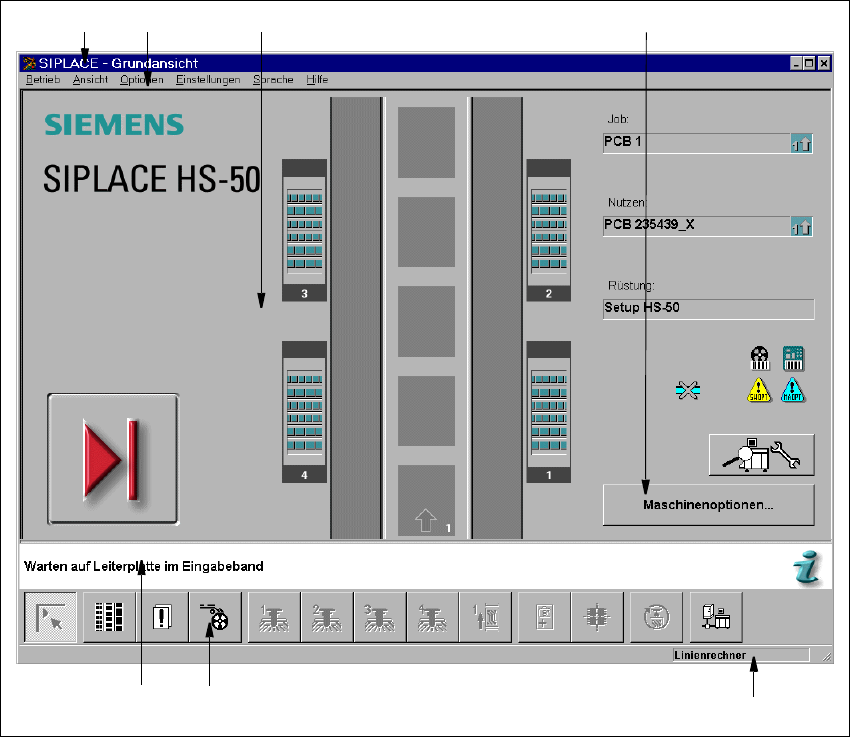Image resolution: width=850 pixels, height=737 pixels.
Task: Select feeder table 4 in machine view
Action: (304, 412)
